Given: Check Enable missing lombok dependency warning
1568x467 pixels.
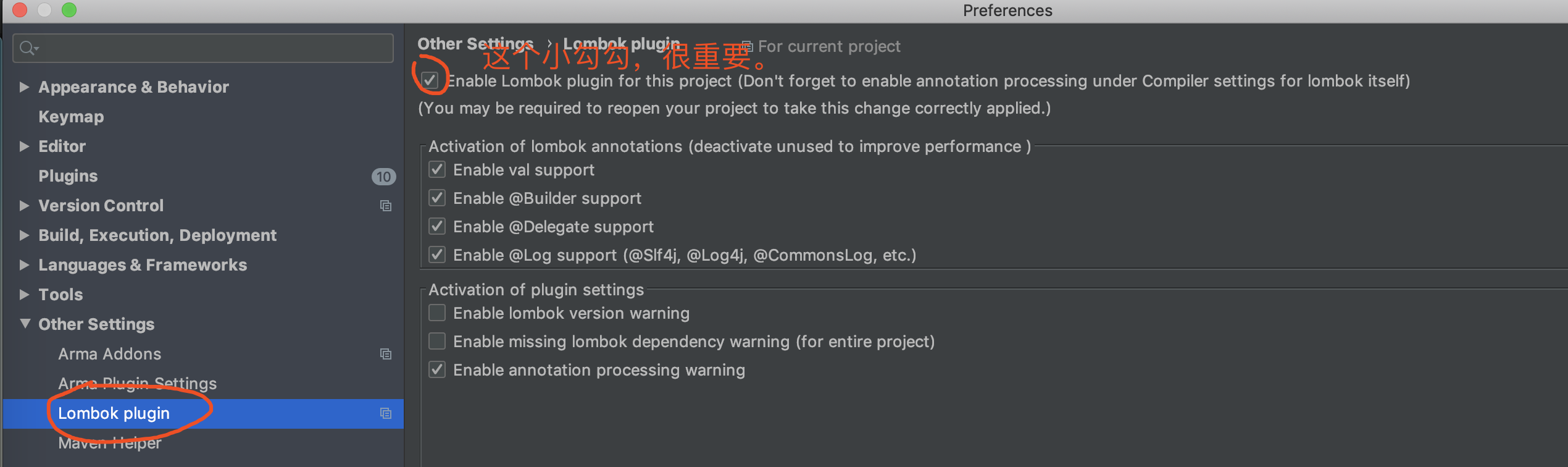Looking at the screenshot, I should pyautogui.click(x=437, y=342).
